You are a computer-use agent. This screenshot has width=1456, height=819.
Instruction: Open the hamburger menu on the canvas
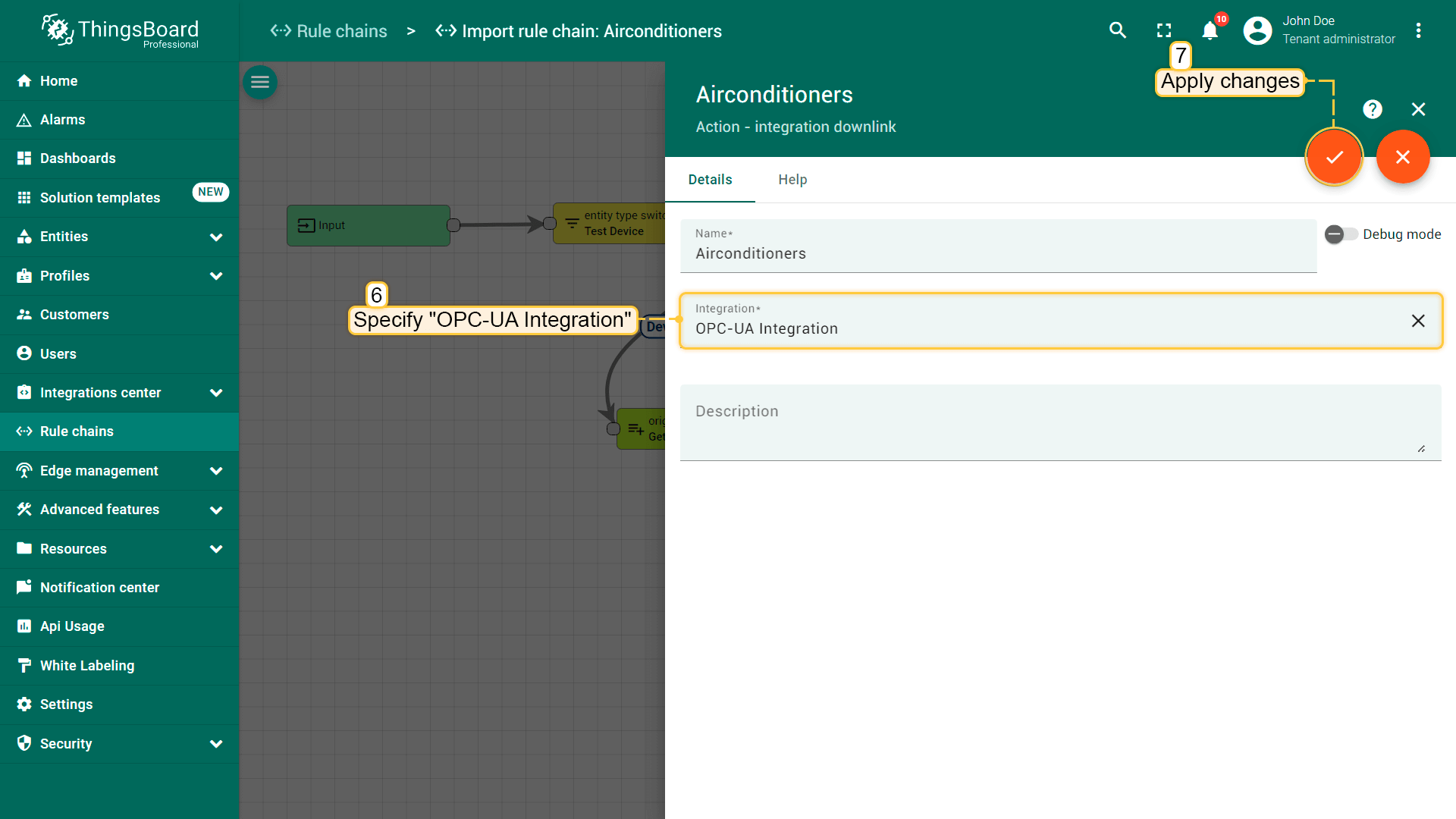tap(260, 82)
